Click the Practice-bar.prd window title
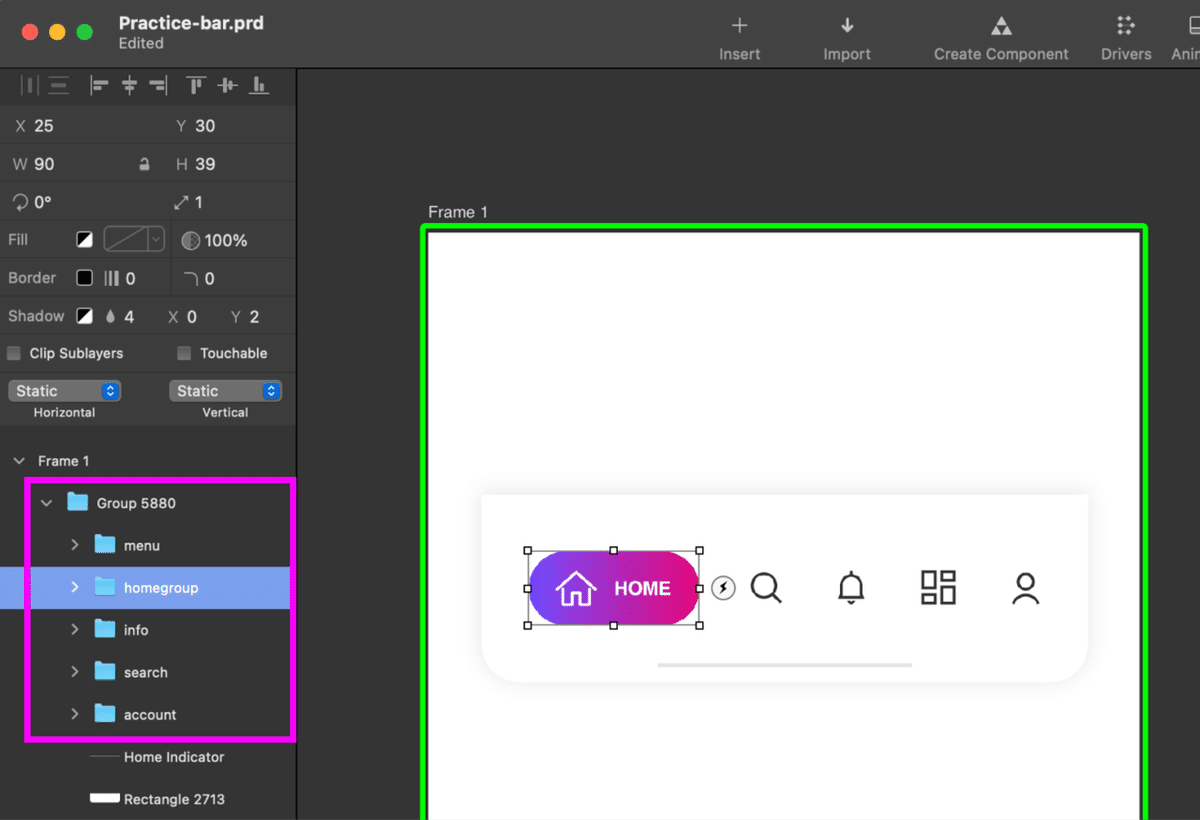 click(x=191, y=23)
